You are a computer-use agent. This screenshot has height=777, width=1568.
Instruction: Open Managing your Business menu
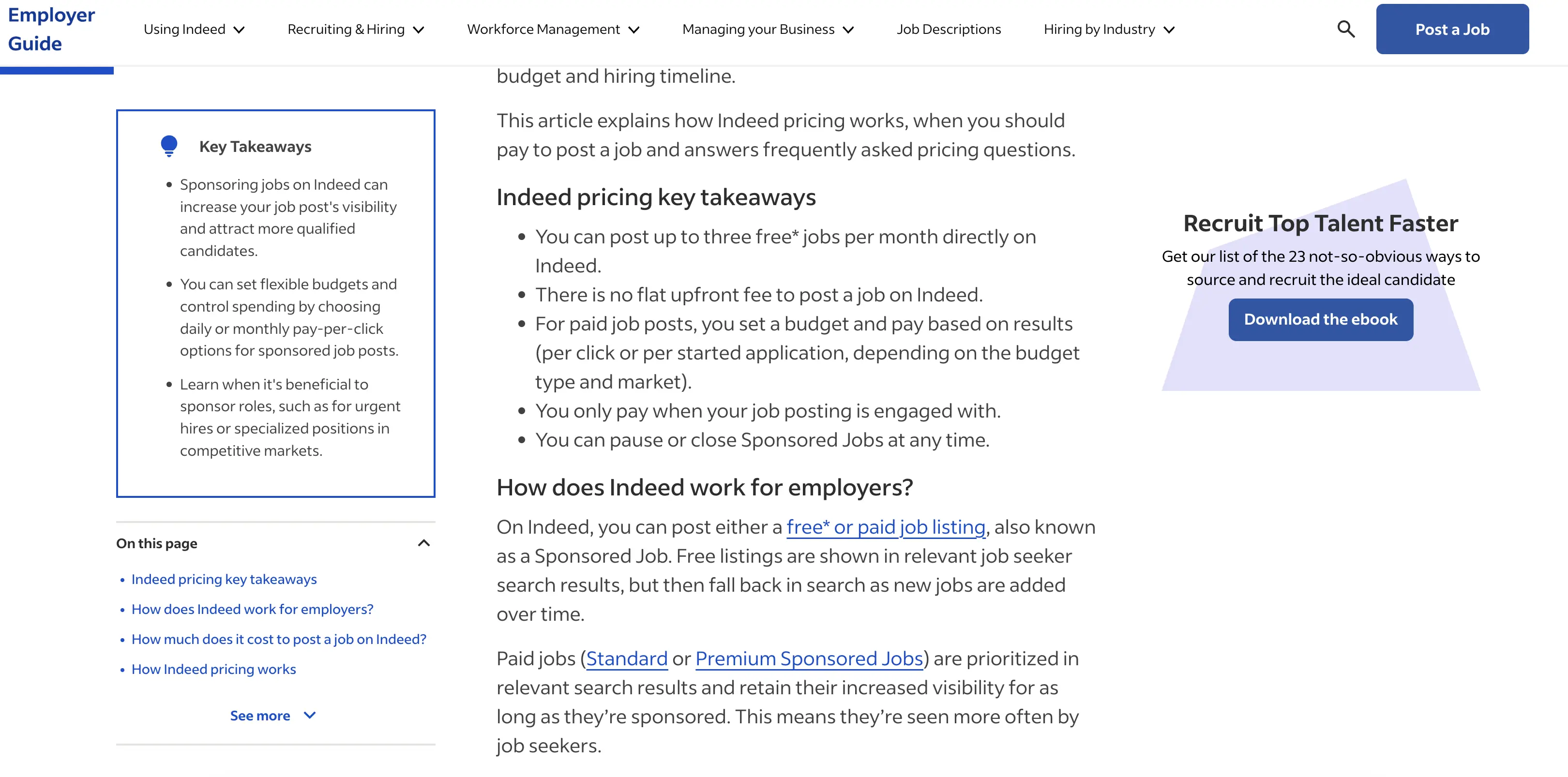point(768,29)
